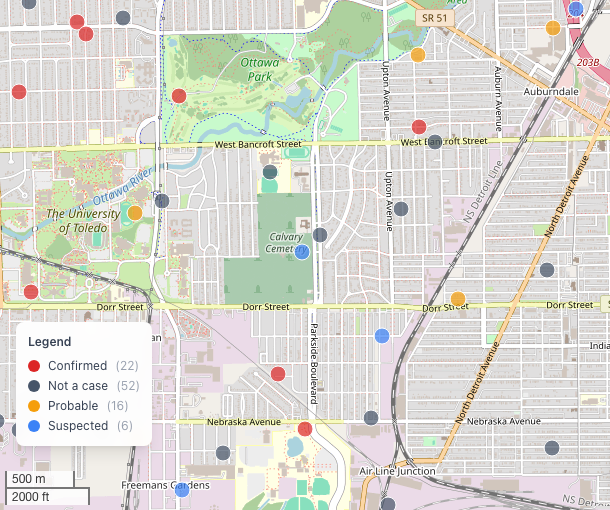
Task: Click the orange Probable color swatch in legend
Action: [x=34, y=406]
